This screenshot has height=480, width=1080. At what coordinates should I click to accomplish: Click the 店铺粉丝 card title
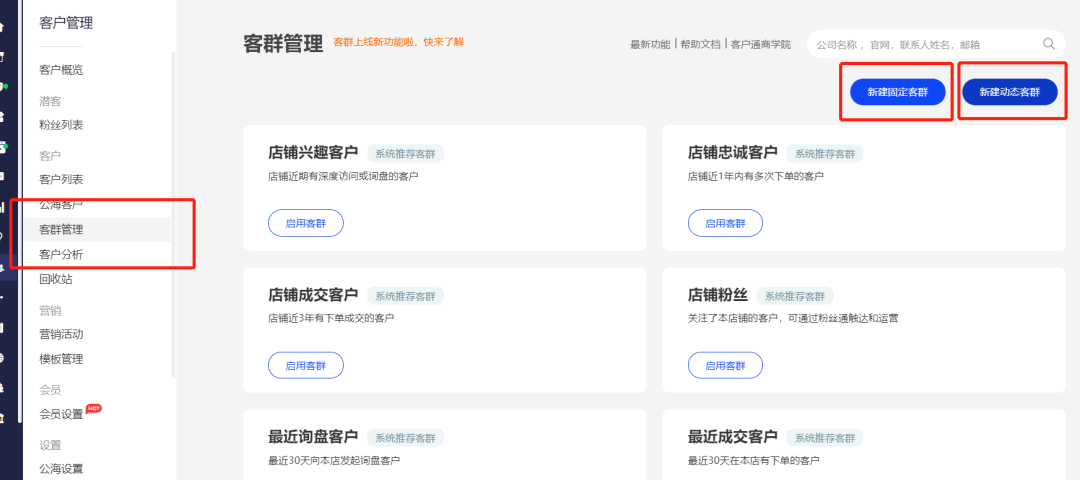pyautogui.click(x=718, y=296)
